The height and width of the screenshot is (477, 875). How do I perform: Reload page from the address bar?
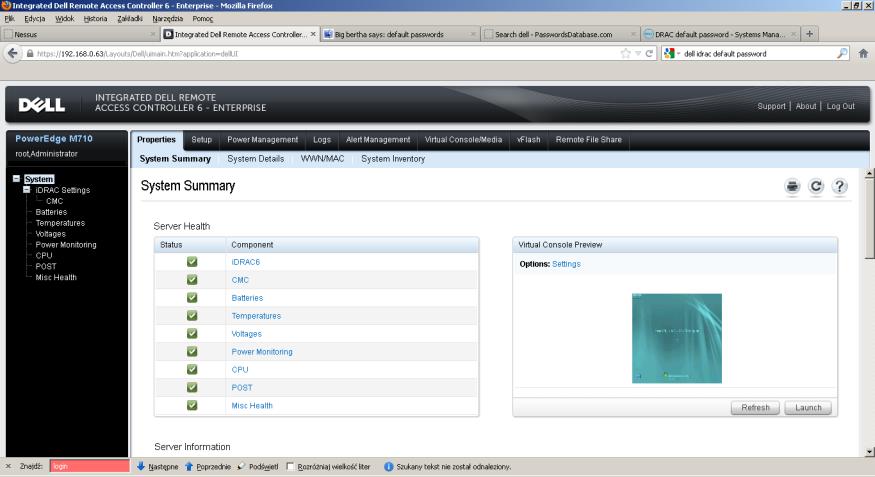pos(649,54)
